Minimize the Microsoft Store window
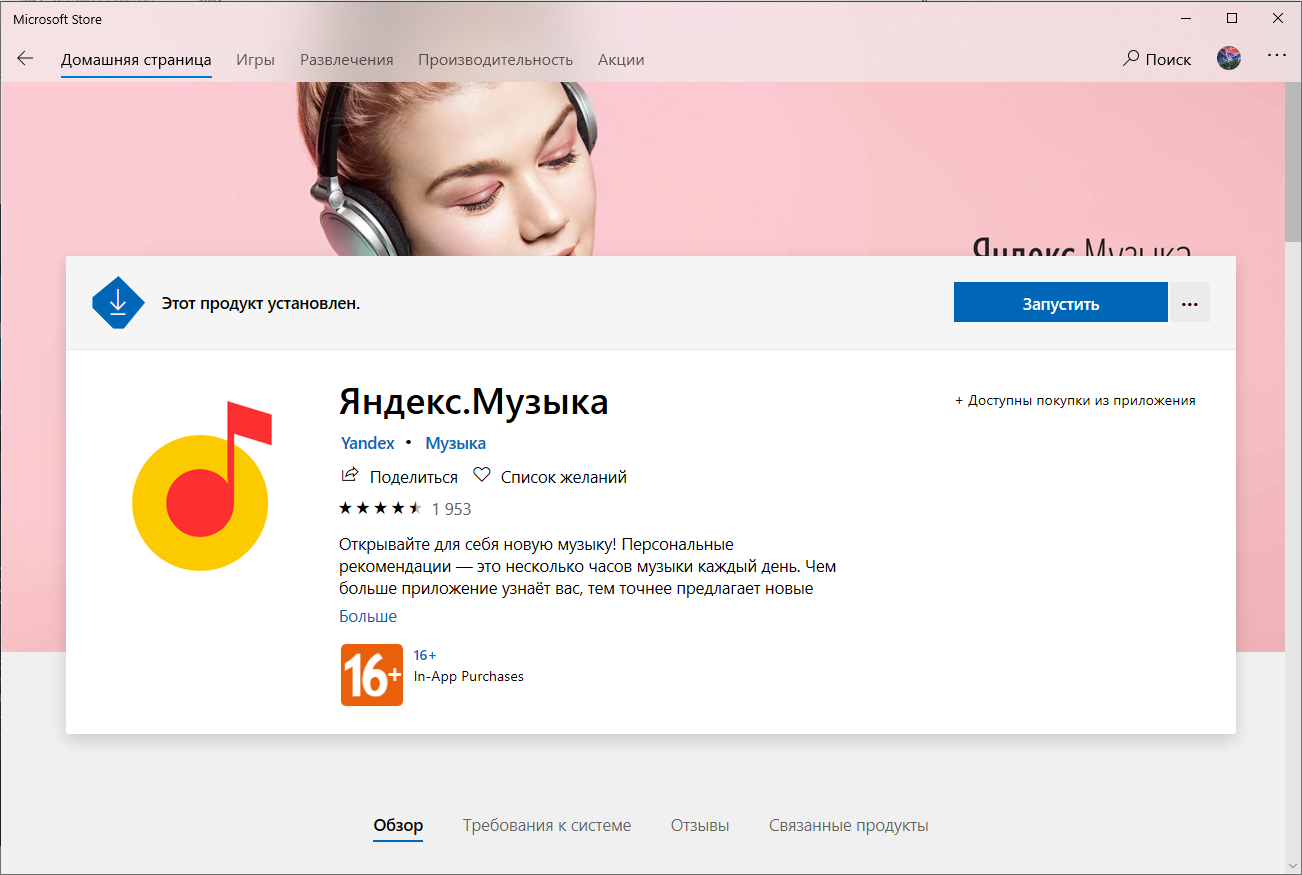The width and height of the screenshot is (1302, 875). [1186, 18]
